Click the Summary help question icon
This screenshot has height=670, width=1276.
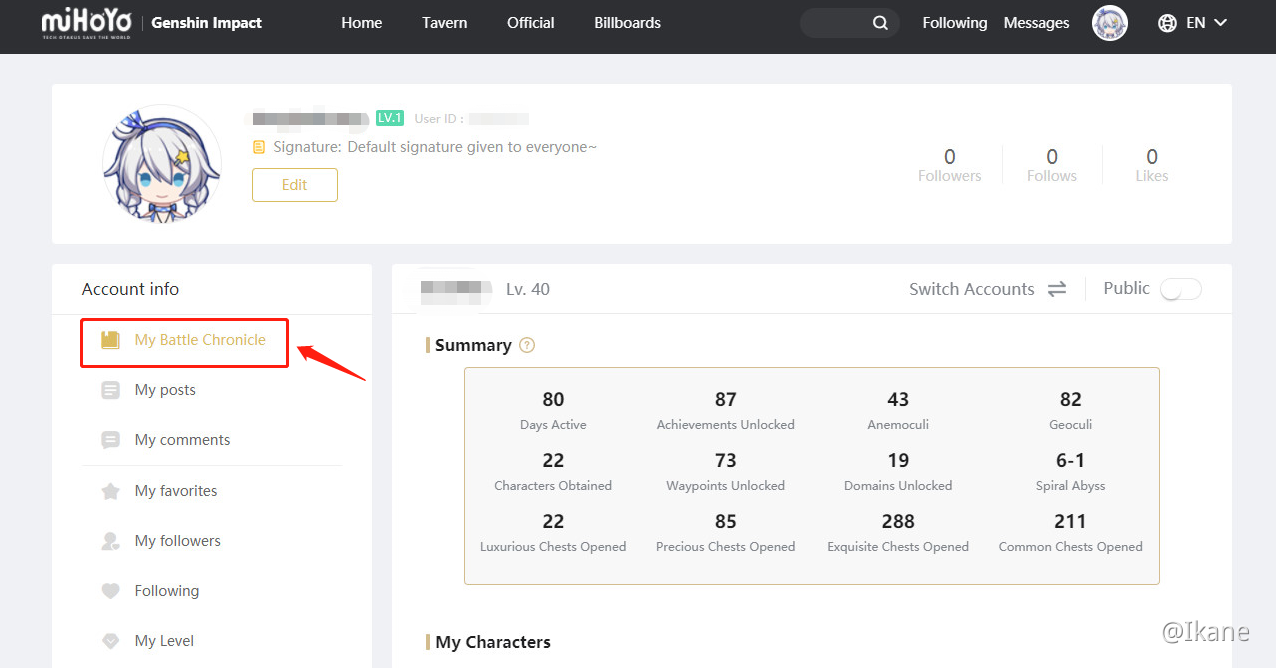tap(527, 345)
